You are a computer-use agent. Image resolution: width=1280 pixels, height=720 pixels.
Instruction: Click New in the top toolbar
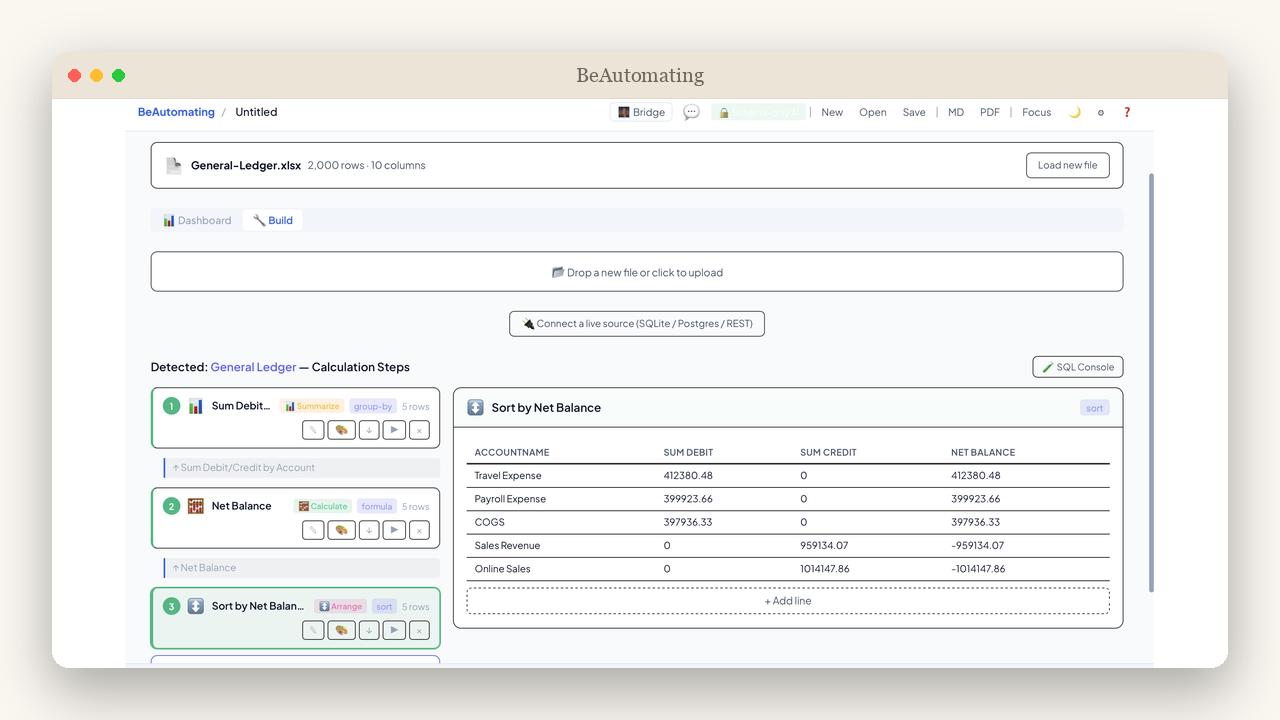click(832, 112)
